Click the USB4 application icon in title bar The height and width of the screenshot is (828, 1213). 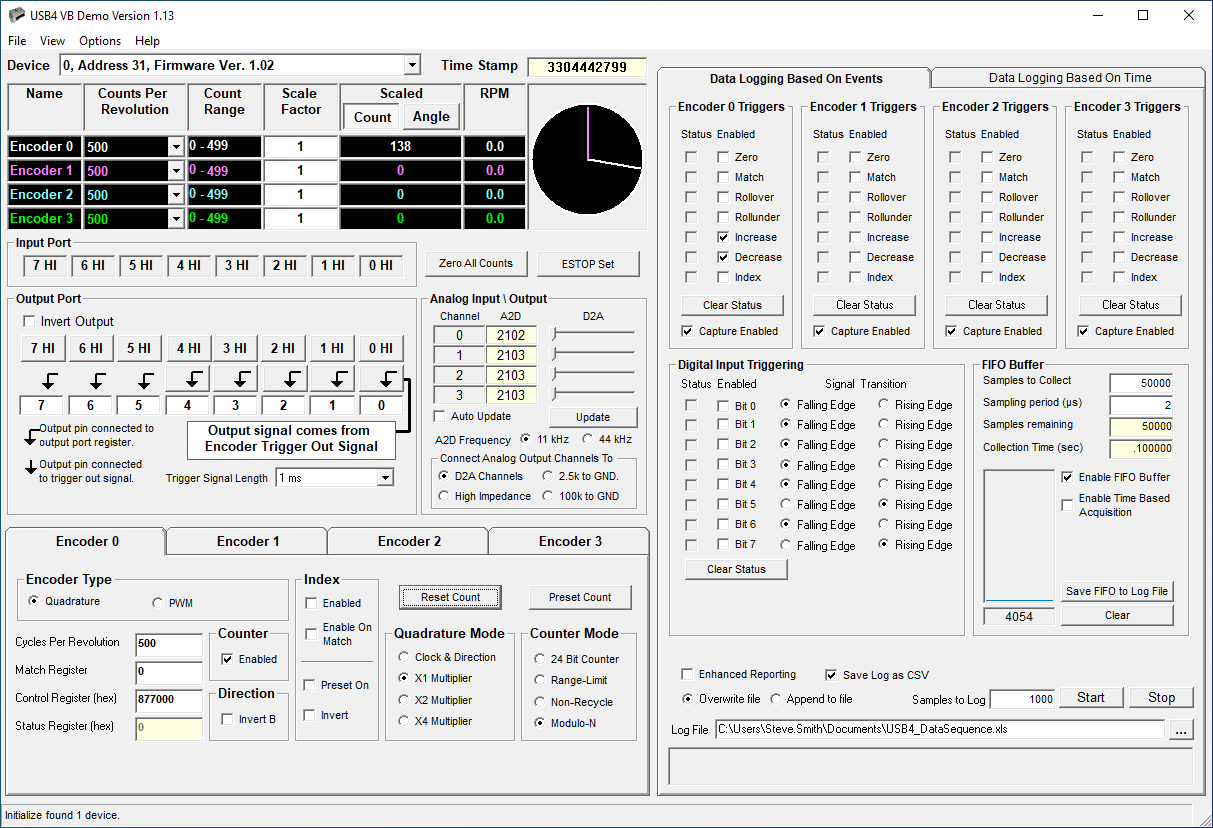pos(15,15)
